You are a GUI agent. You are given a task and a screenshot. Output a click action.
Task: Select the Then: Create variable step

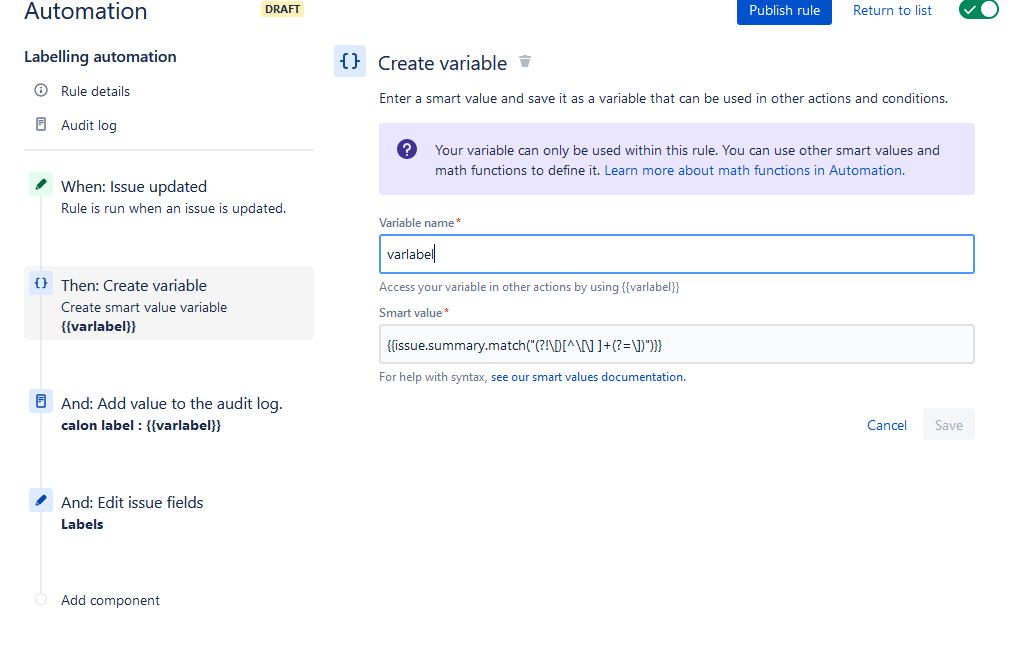click(x=169, y=303)
